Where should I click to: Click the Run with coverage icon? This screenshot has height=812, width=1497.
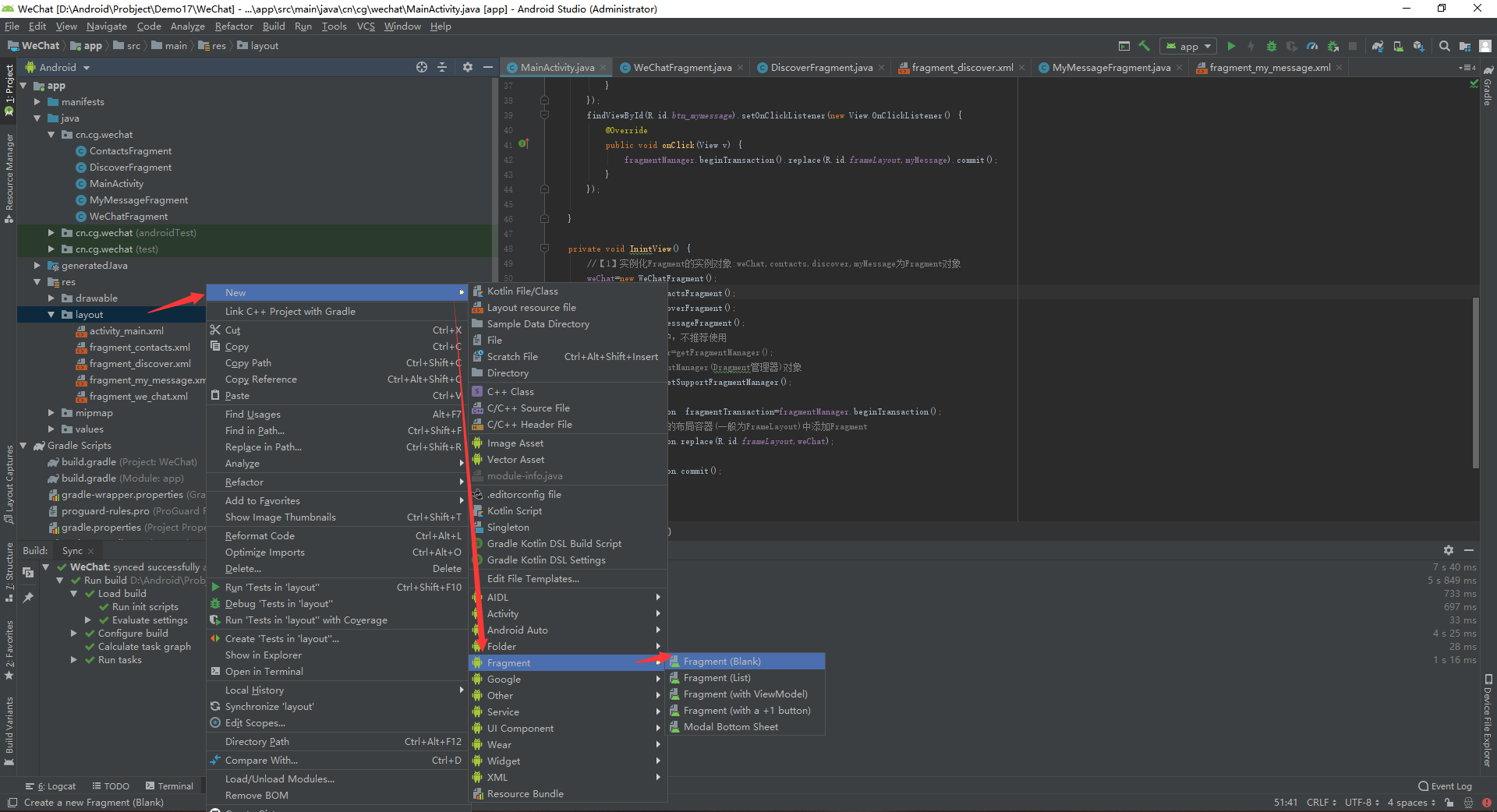(1291, 46)
